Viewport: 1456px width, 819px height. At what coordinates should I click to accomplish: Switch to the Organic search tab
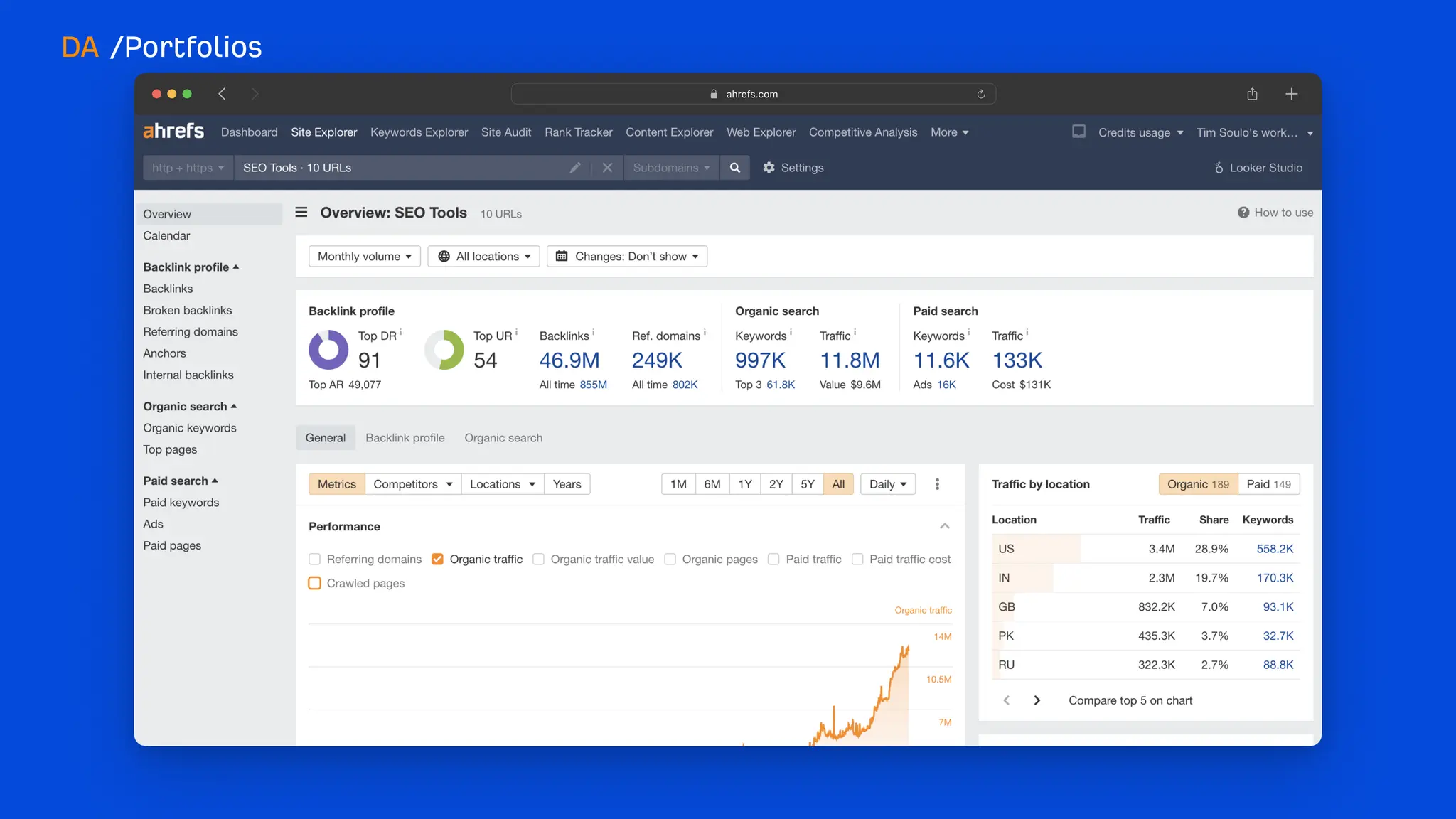[503, 438]
